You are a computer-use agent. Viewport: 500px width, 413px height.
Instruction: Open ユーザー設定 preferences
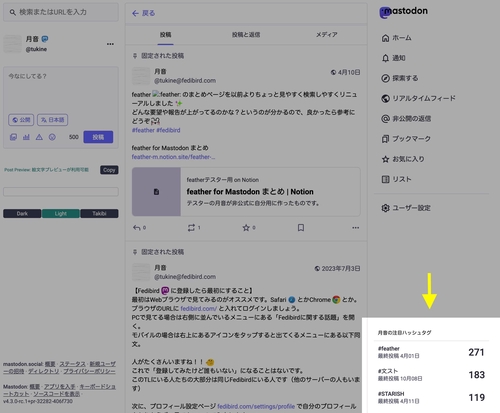(x=406, y=208)
